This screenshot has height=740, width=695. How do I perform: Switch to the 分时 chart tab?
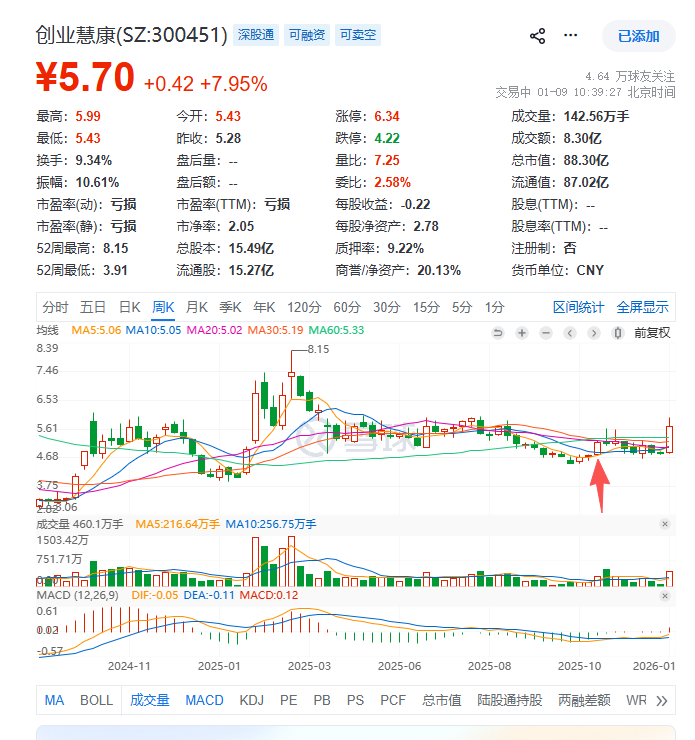pyautogui.click(x=55, y=307)
